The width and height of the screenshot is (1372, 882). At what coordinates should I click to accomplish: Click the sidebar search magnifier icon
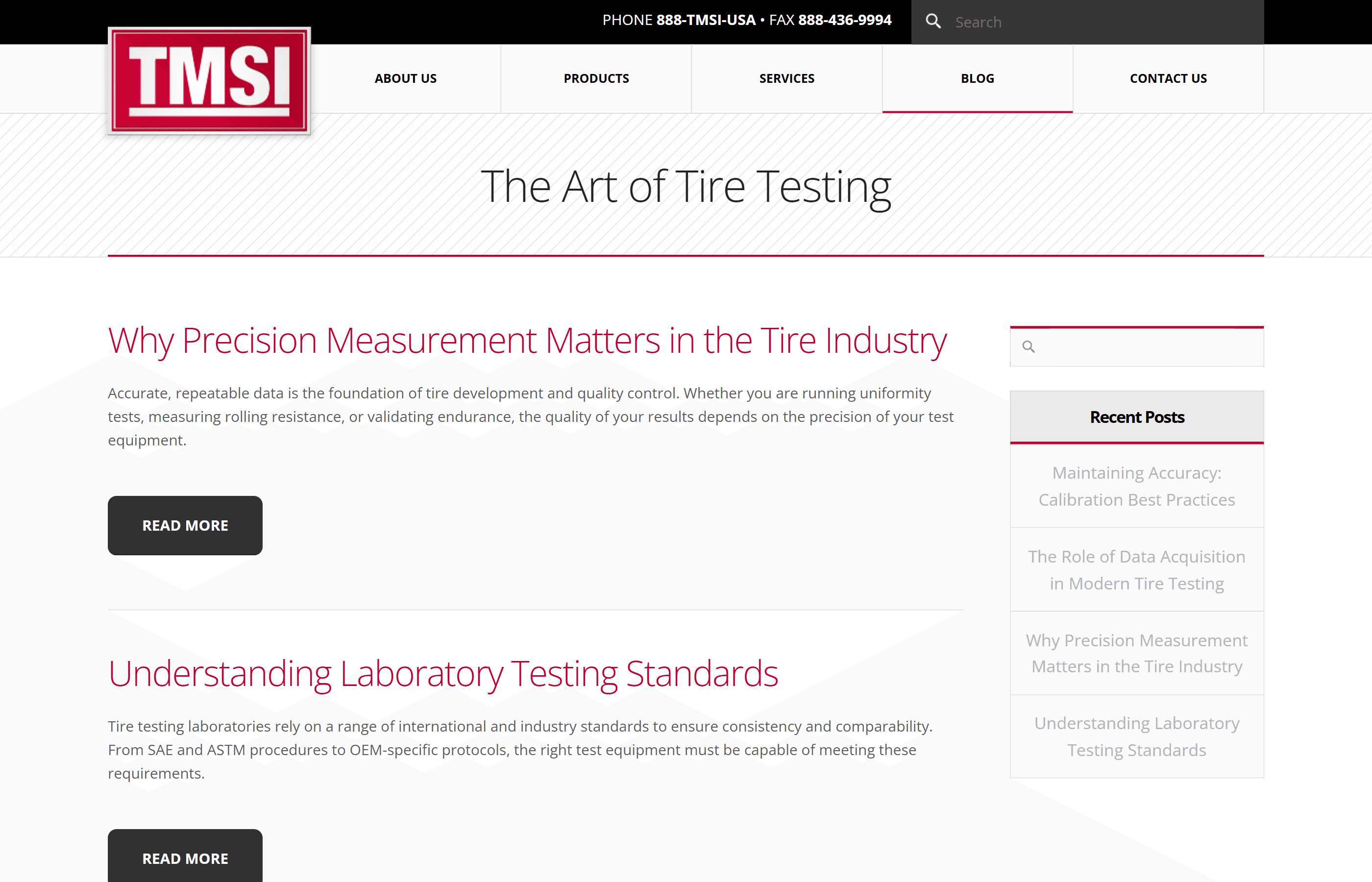click(1029, 346)
